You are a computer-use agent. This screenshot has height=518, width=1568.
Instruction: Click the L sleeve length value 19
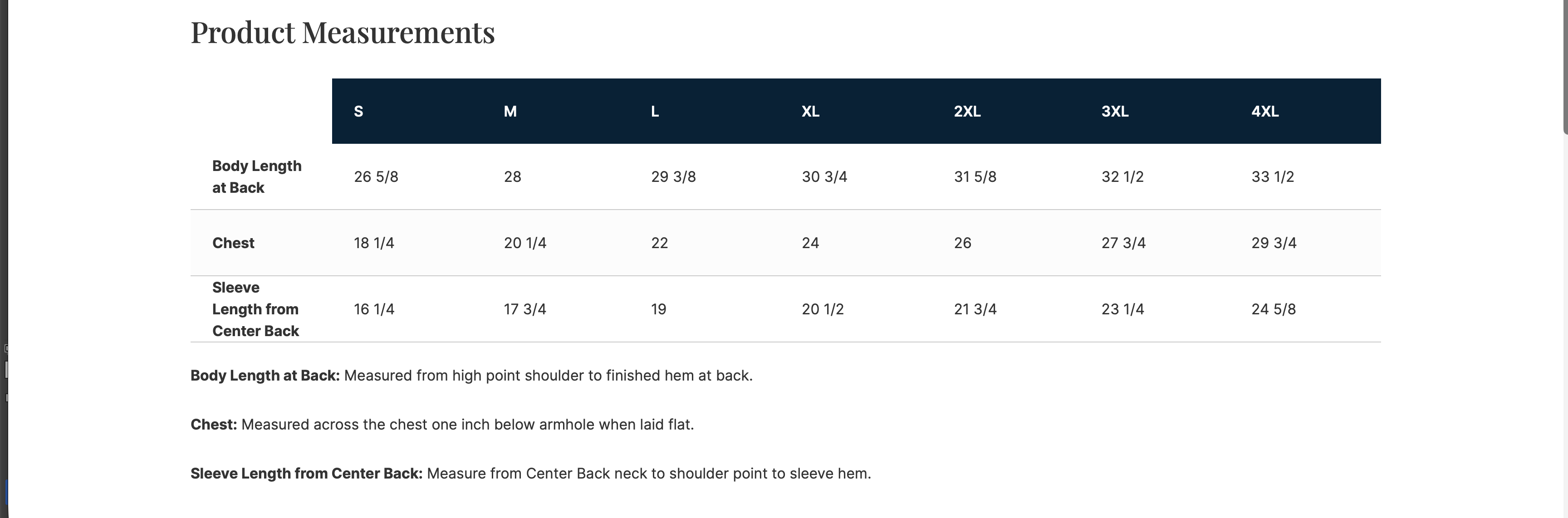(659, 309)
